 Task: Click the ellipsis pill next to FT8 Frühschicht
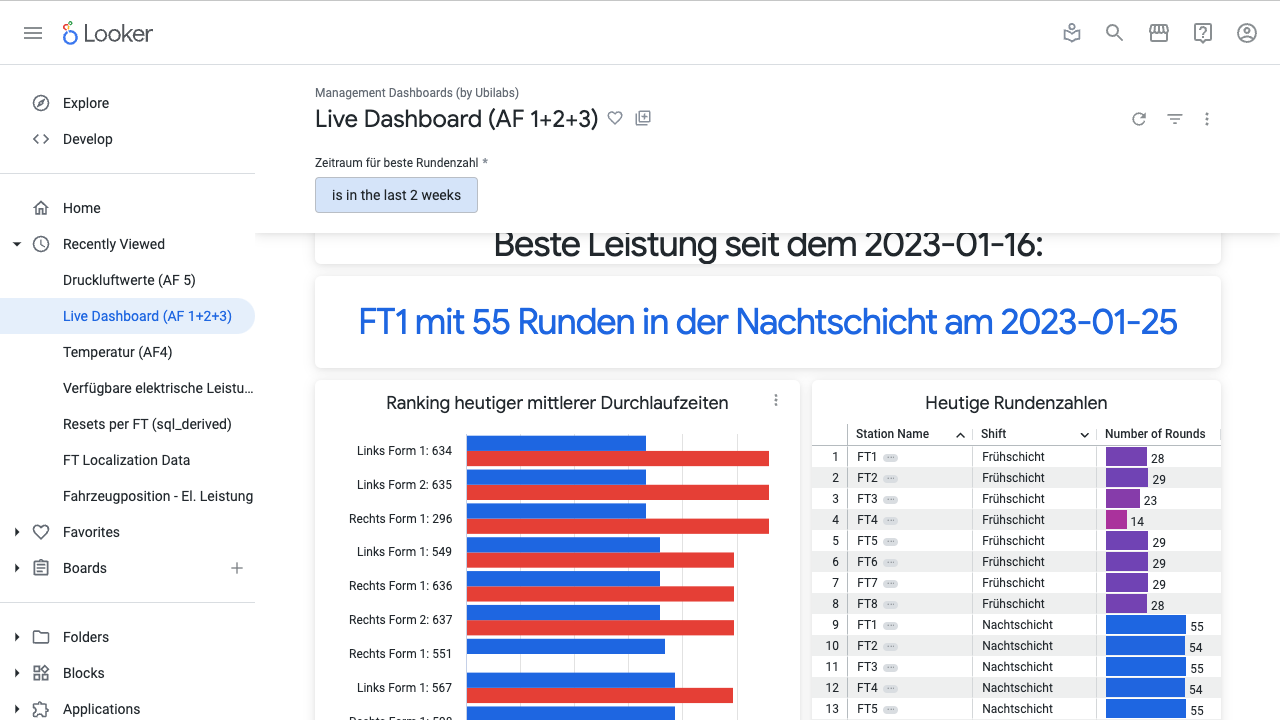[x=890, y=604]
